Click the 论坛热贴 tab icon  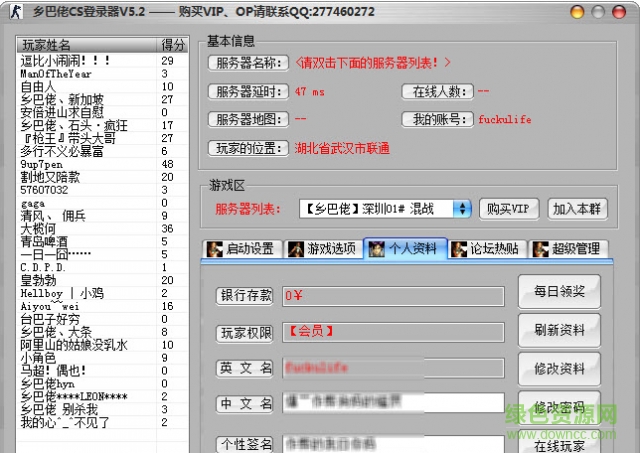click(x=459, y=249)
